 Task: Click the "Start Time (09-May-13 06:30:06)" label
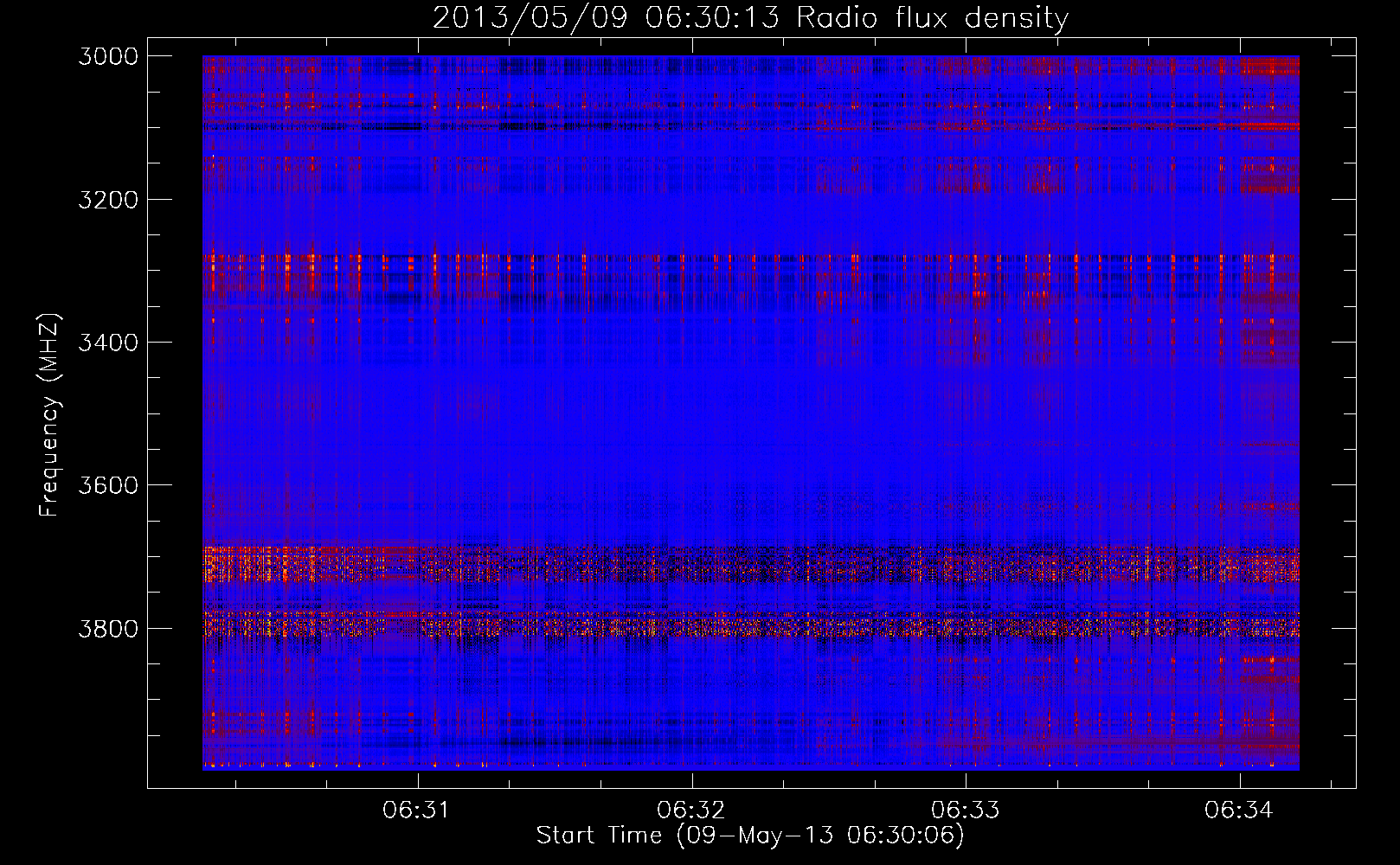[x=750, y=836]
